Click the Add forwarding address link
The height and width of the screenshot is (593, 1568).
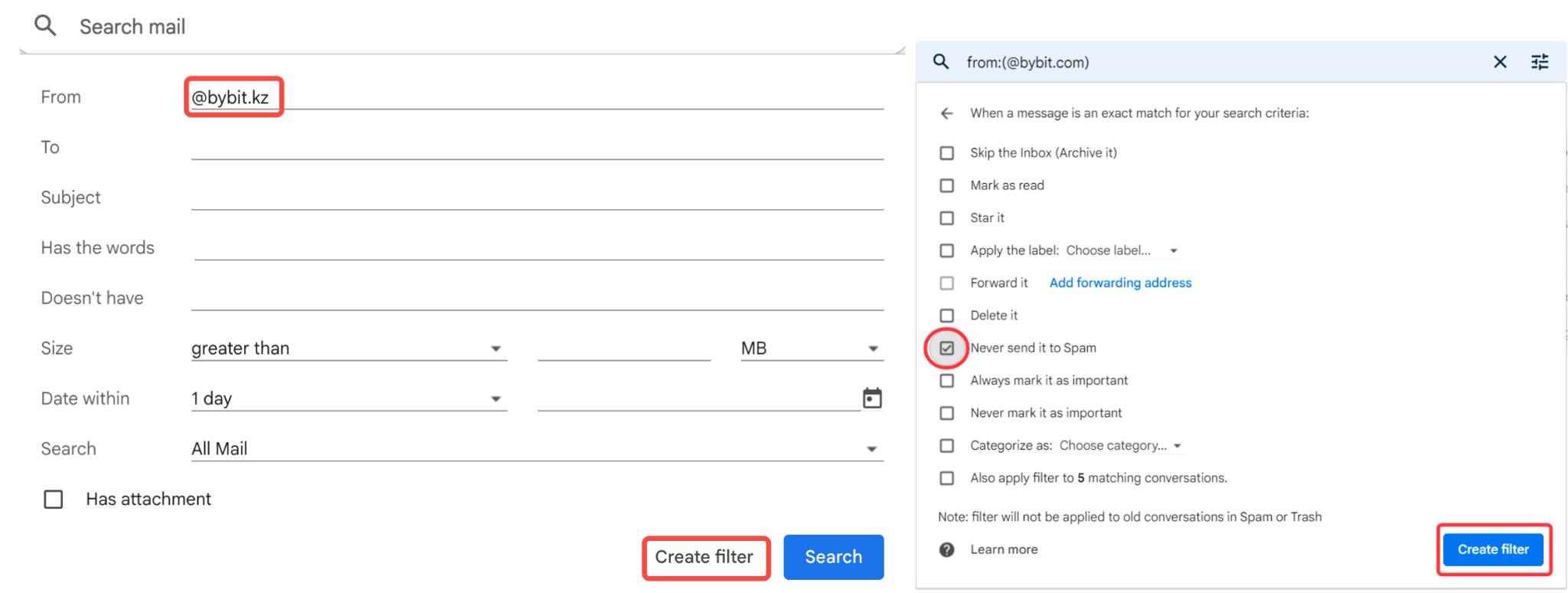pos(1120,283)
